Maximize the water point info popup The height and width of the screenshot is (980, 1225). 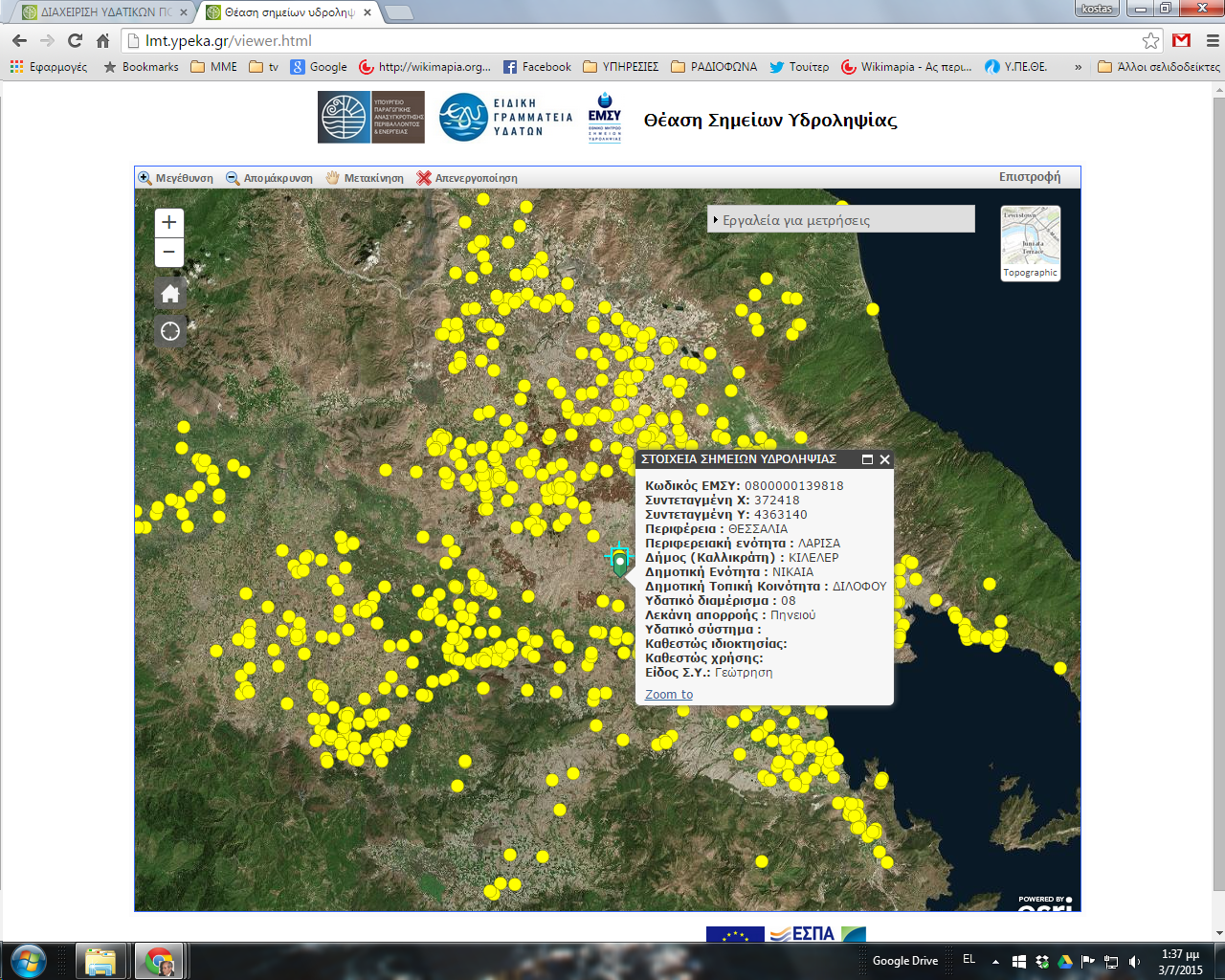tap(867, 459)
